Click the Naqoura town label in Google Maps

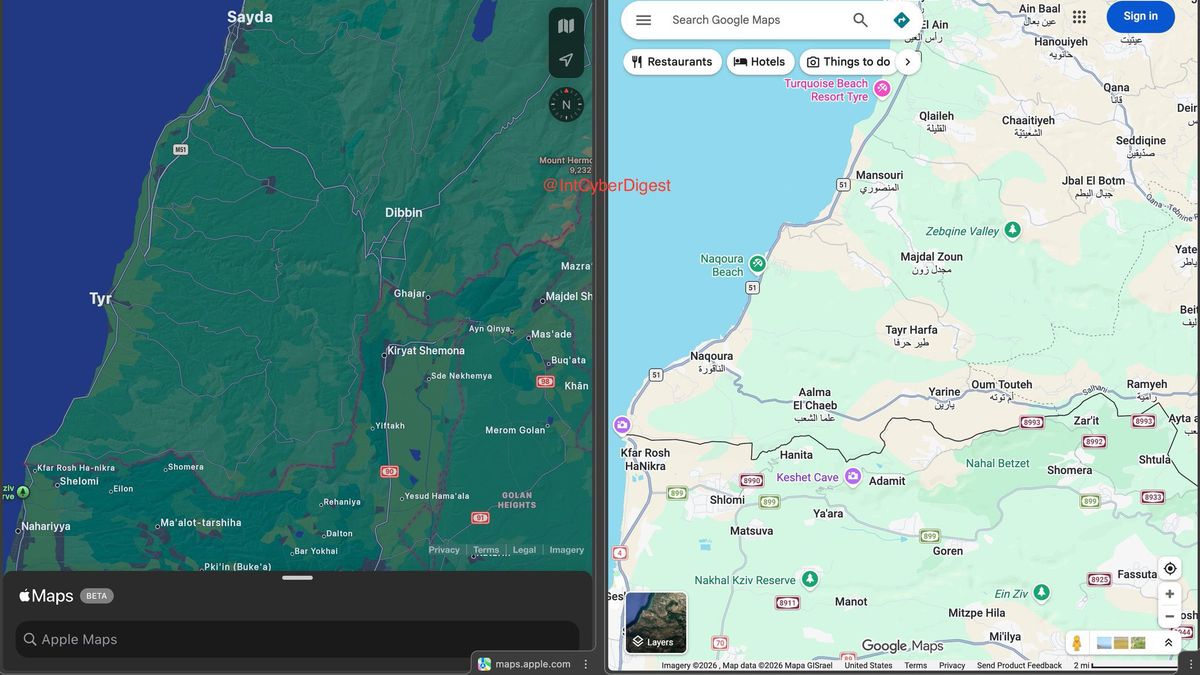[x=712, y=356]
